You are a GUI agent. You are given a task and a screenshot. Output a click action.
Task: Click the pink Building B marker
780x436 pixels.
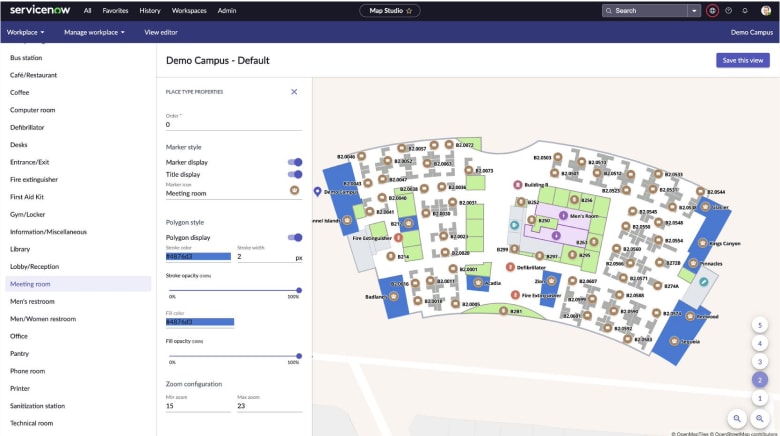pyautogui.click(x=518, y=185)
